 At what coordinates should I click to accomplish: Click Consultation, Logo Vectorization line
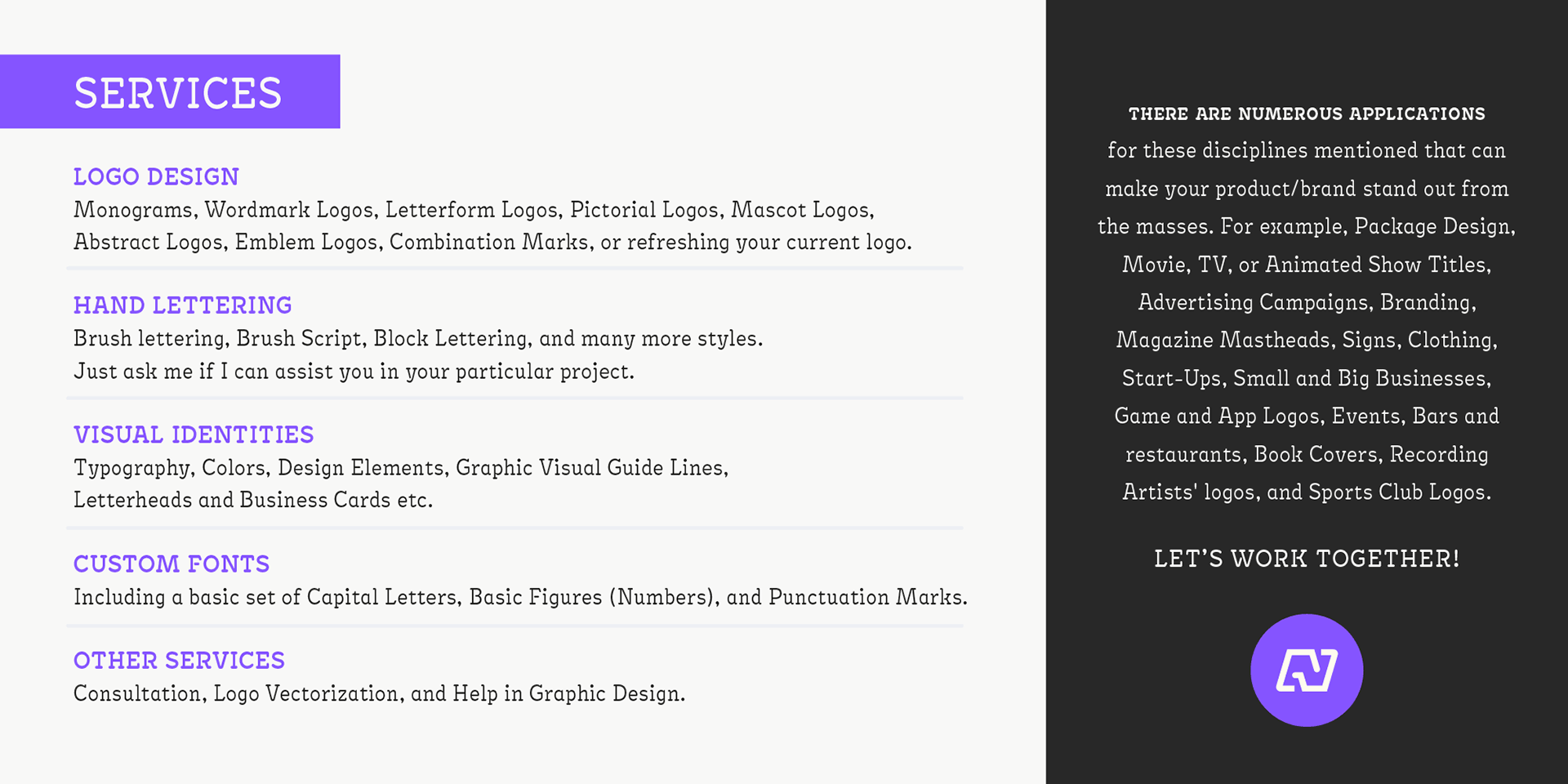(379, 693)
